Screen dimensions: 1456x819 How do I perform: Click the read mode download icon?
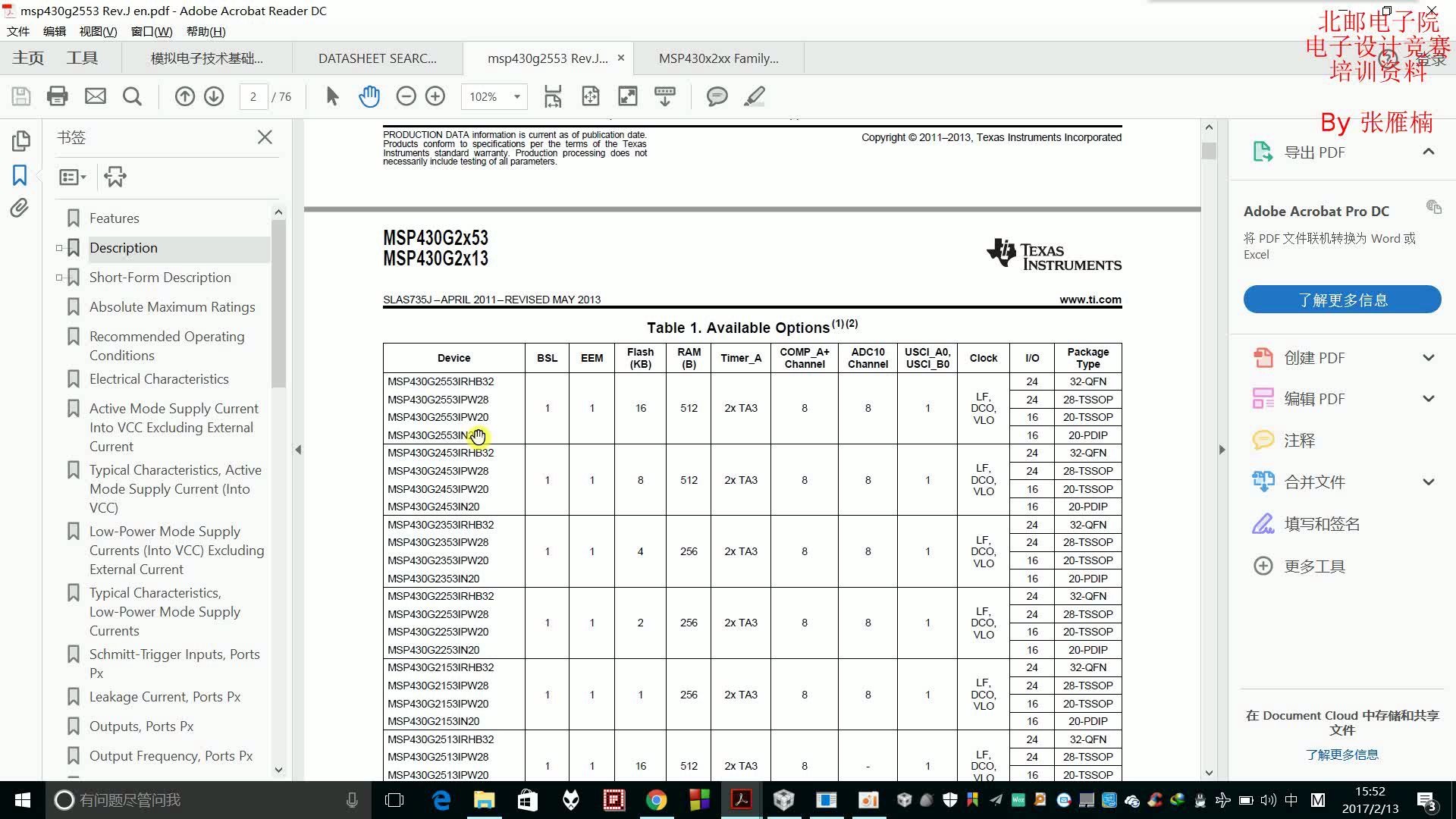point(665,96)
